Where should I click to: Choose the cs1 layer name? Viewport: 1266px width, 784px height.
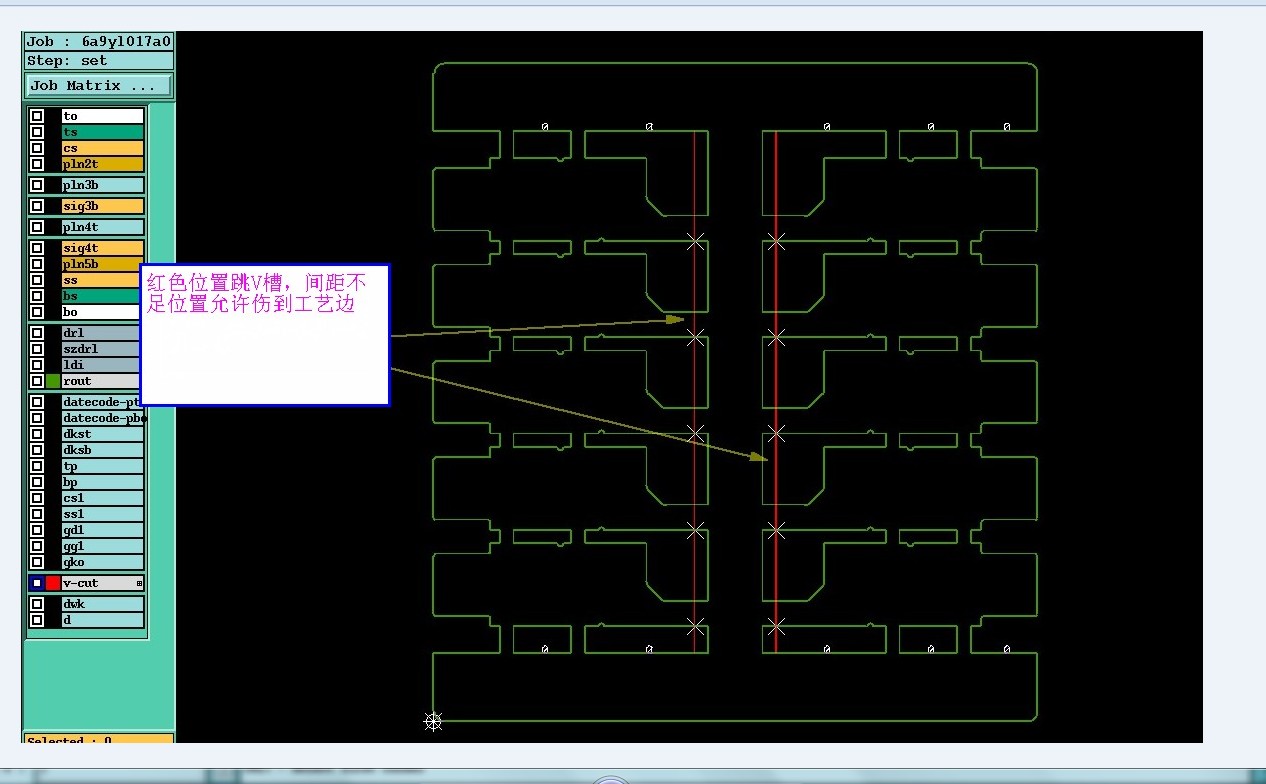pos(103,498)
